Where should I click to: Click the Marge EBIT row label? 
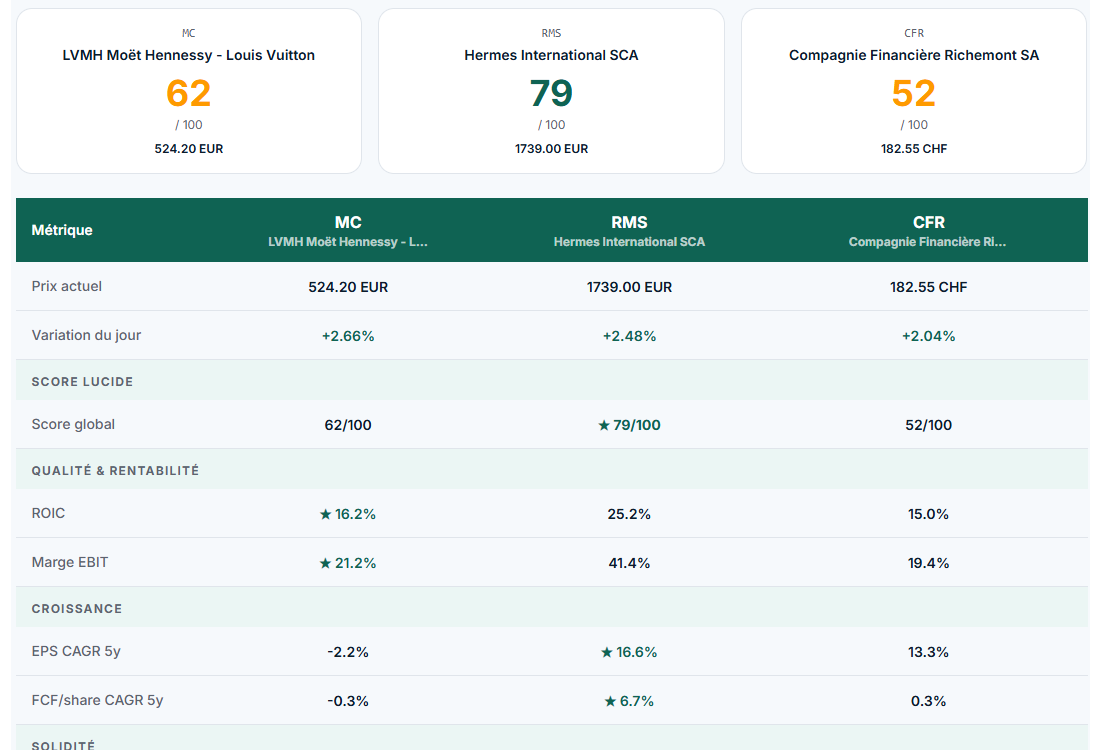(69, 563)
